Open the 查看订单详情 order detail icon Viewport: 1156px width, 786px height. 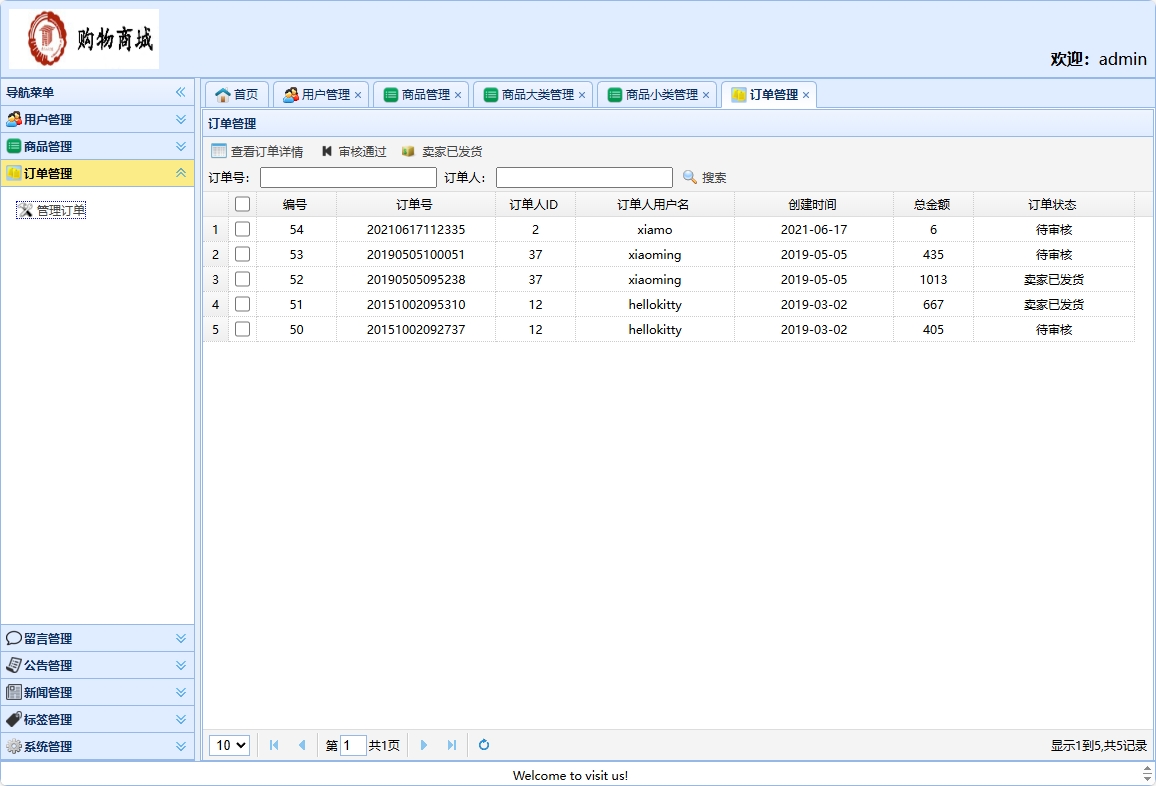coord(217,151)
